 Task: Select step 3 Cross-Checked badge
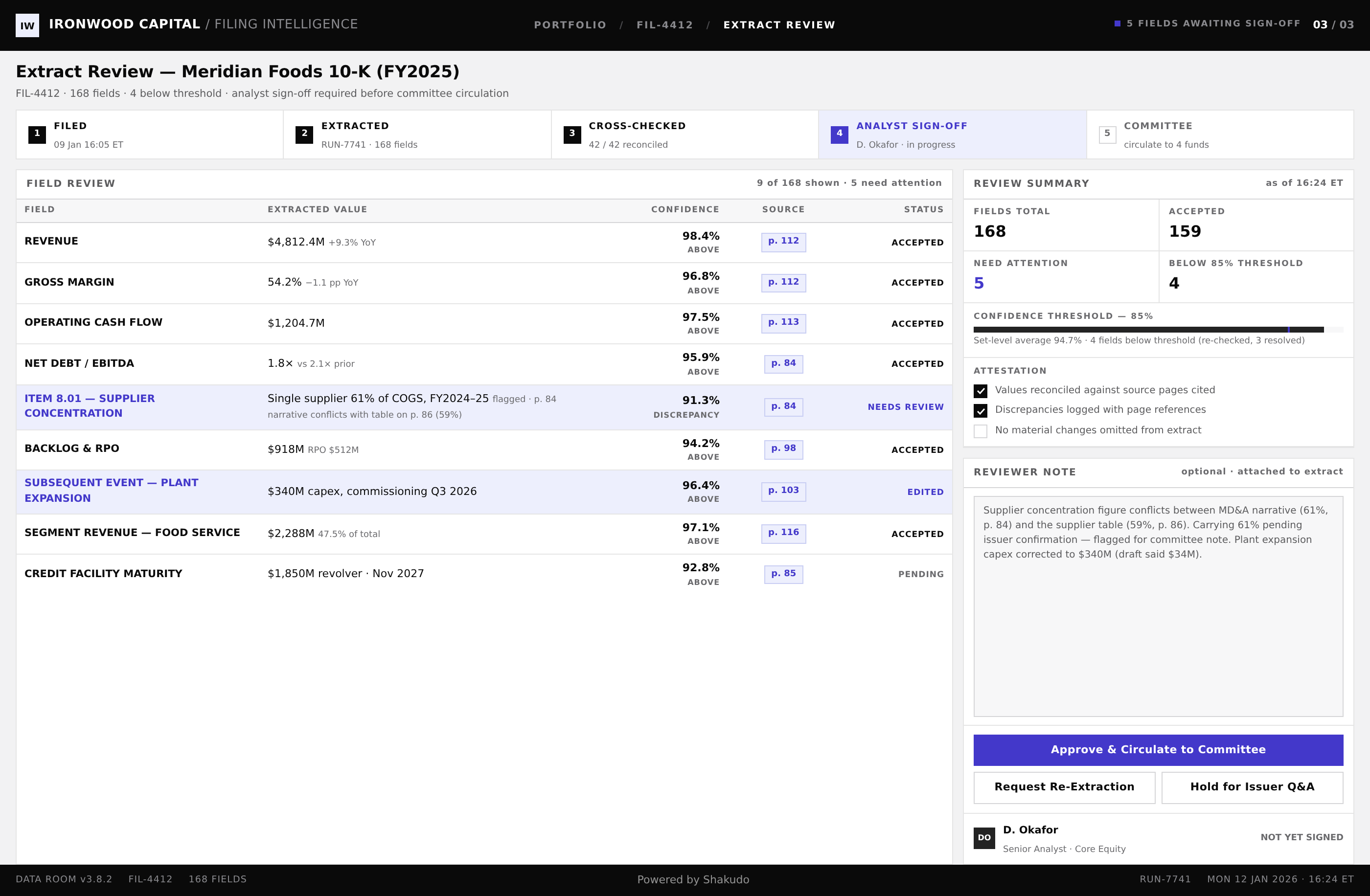pyautogui.click(x=571, y=134)
